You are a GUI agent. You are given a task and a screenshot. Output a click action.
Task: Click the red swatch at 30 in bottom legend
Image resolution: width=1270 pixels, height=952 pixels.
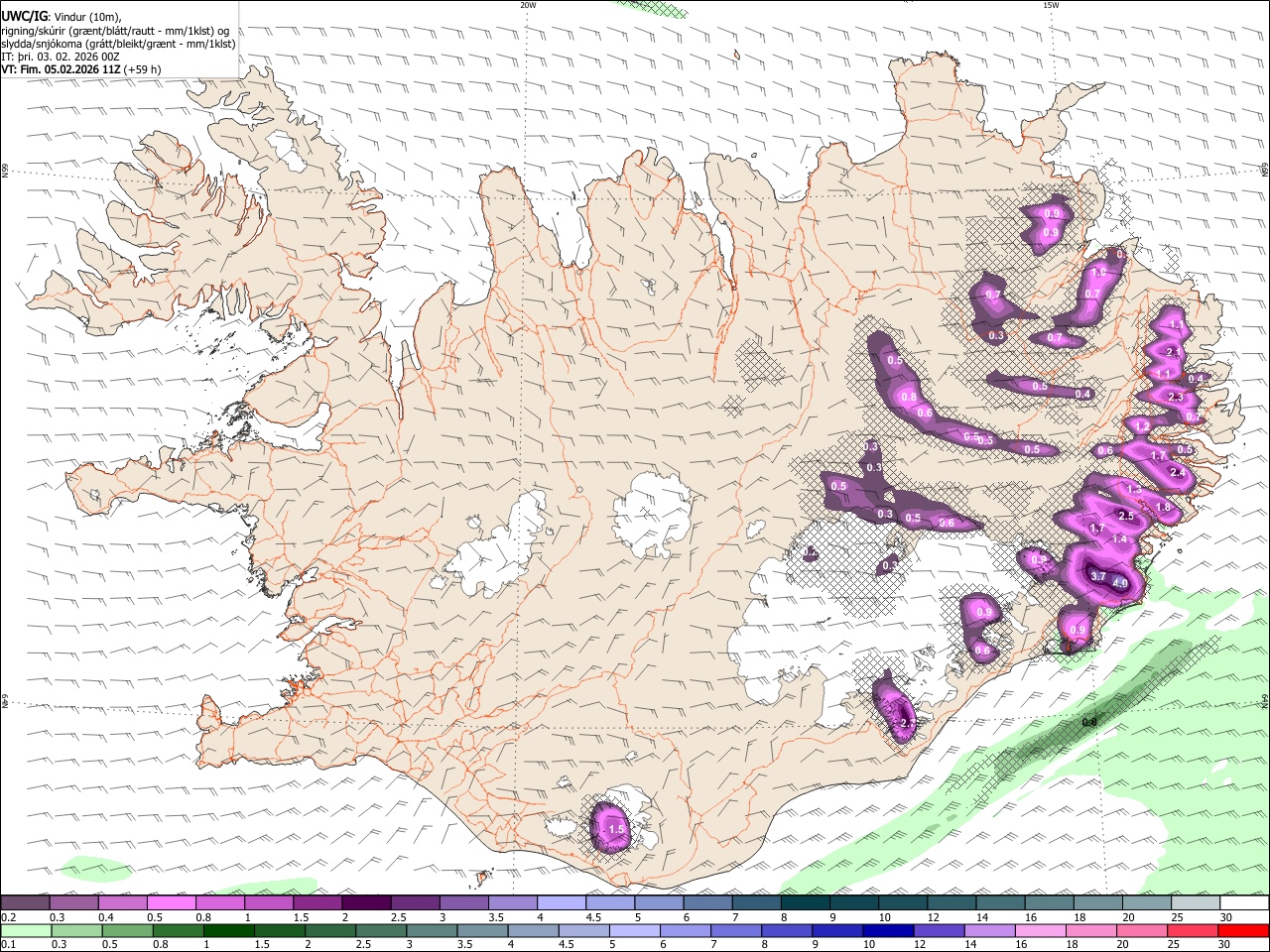tap(1242, 930)
